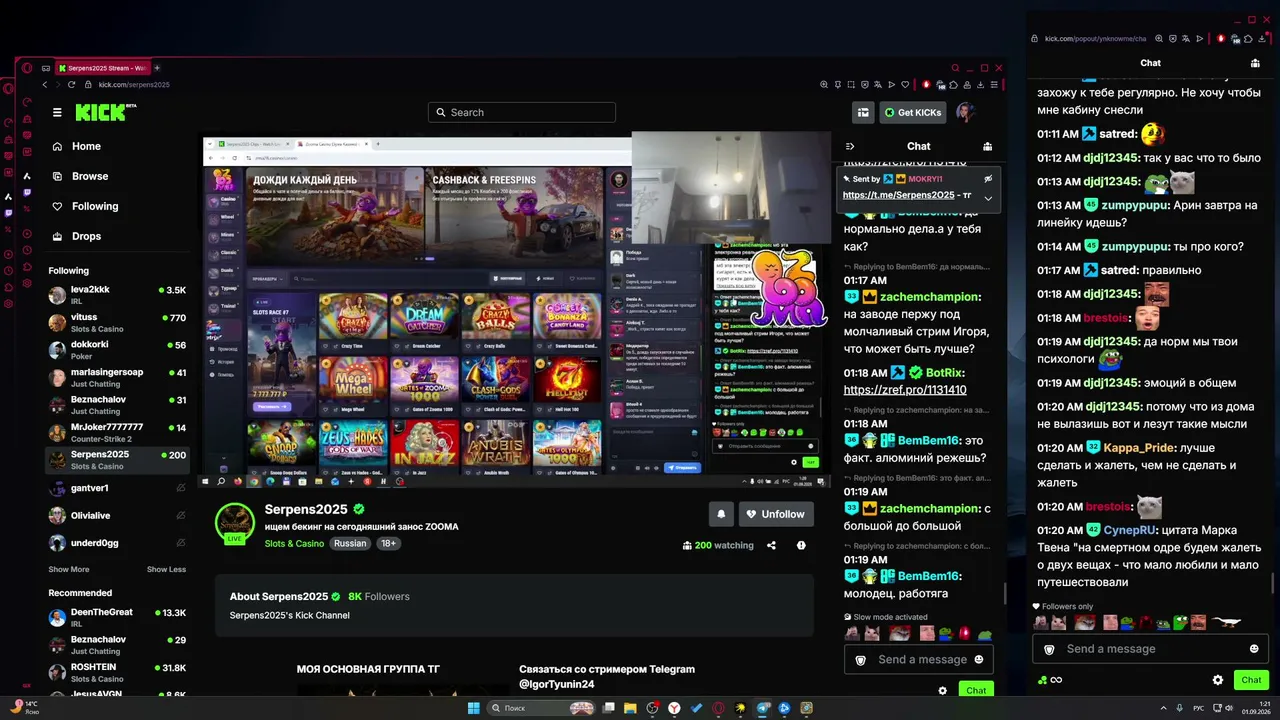Open the Slots & Casino category link under Serpens2025
The height and width of the screenshot is (720, 1280).
coord(294,544)
